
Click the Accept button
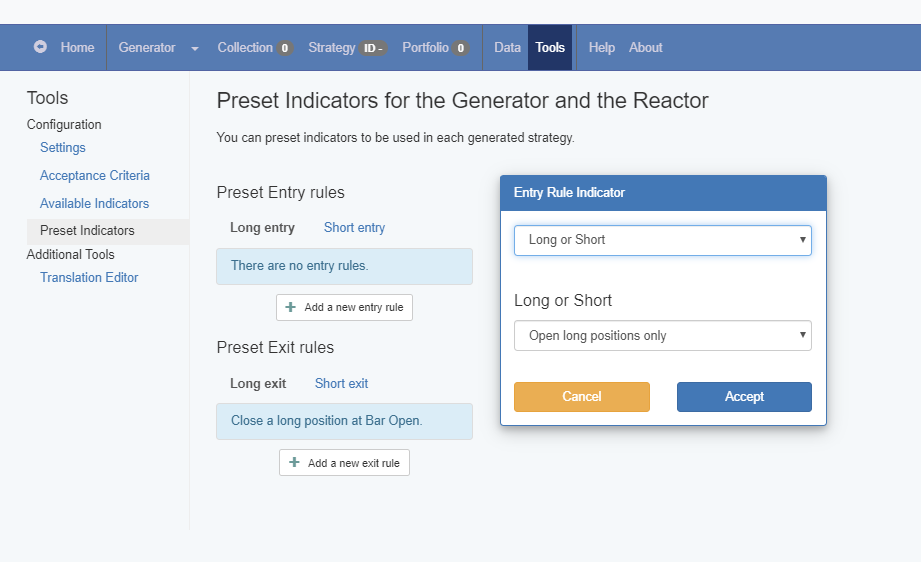click(744, 397)
